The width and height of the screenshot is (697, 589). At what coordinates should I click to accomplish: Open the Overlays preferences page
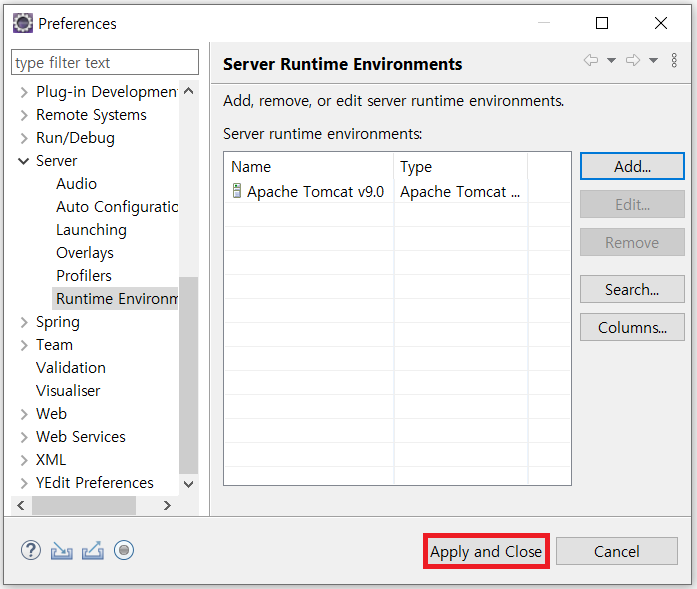tap(85, 253)
